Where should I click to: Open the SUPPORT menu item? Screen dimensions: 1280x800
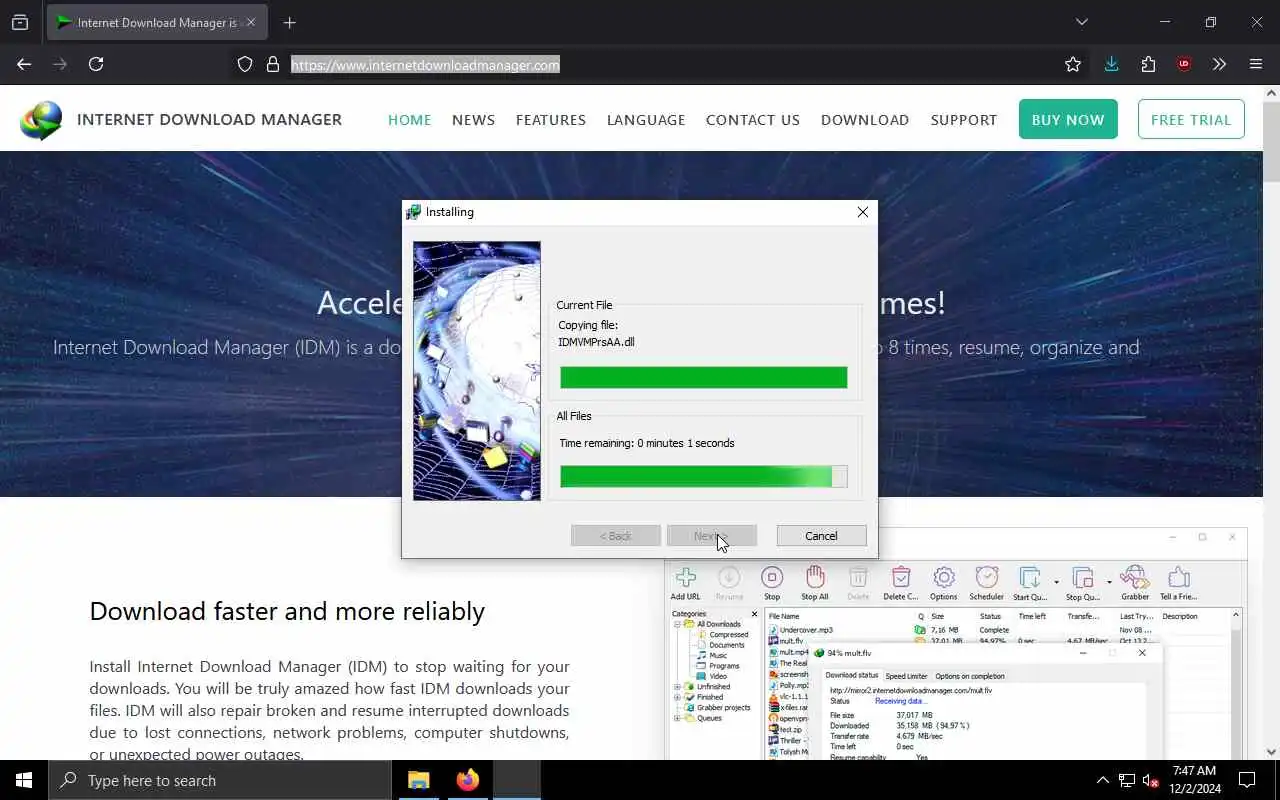[x=964, y=119]
